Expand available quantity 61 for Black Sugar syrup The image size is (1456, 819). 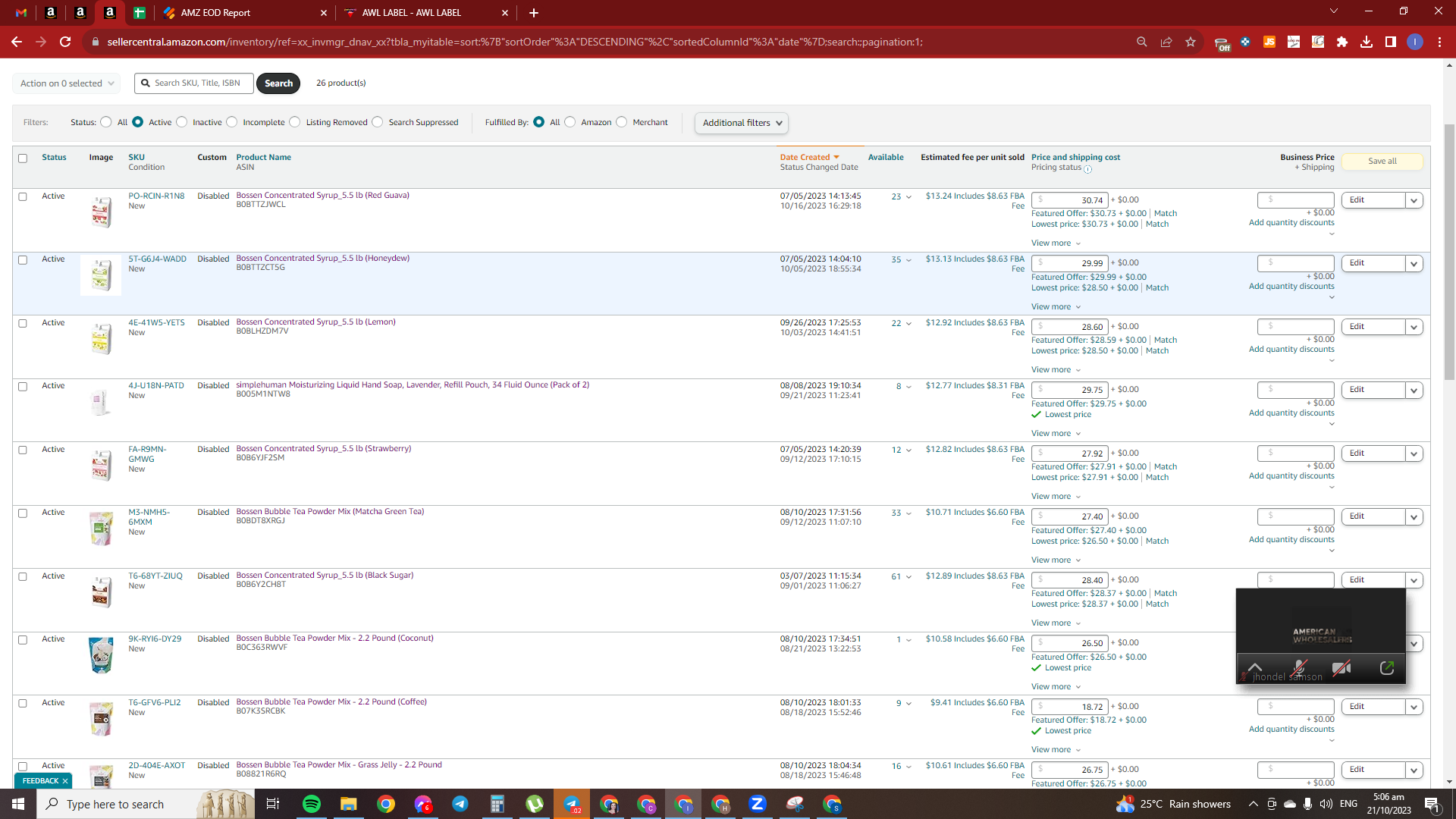click(x=908, y=577)
